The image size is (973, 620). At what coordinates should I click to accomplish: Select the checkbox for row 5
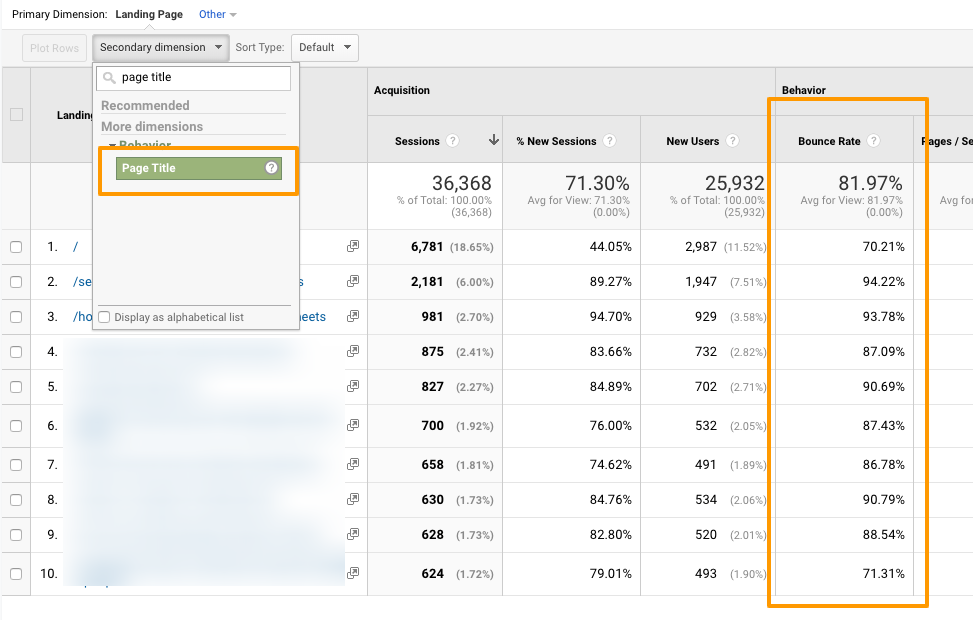coord(16,387)
